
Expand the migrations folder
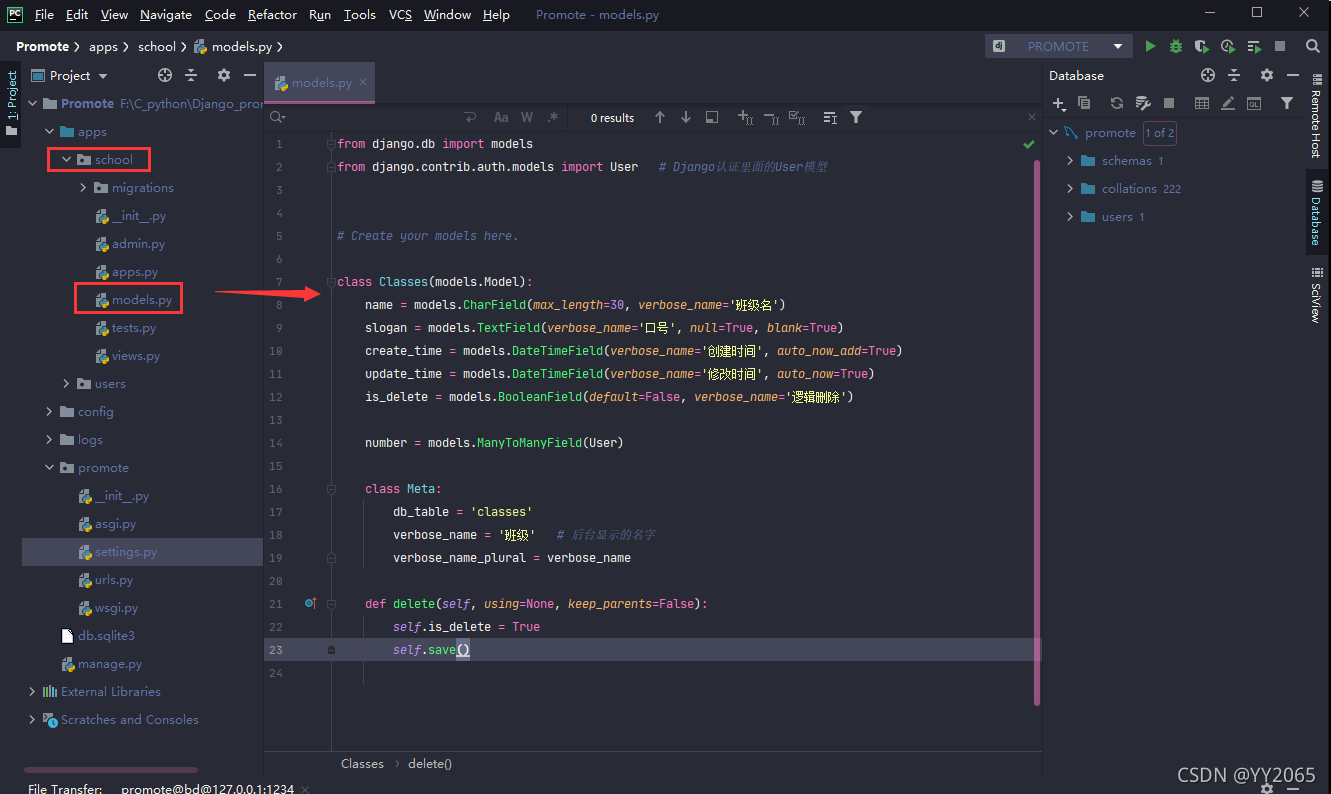pos(83,187)
